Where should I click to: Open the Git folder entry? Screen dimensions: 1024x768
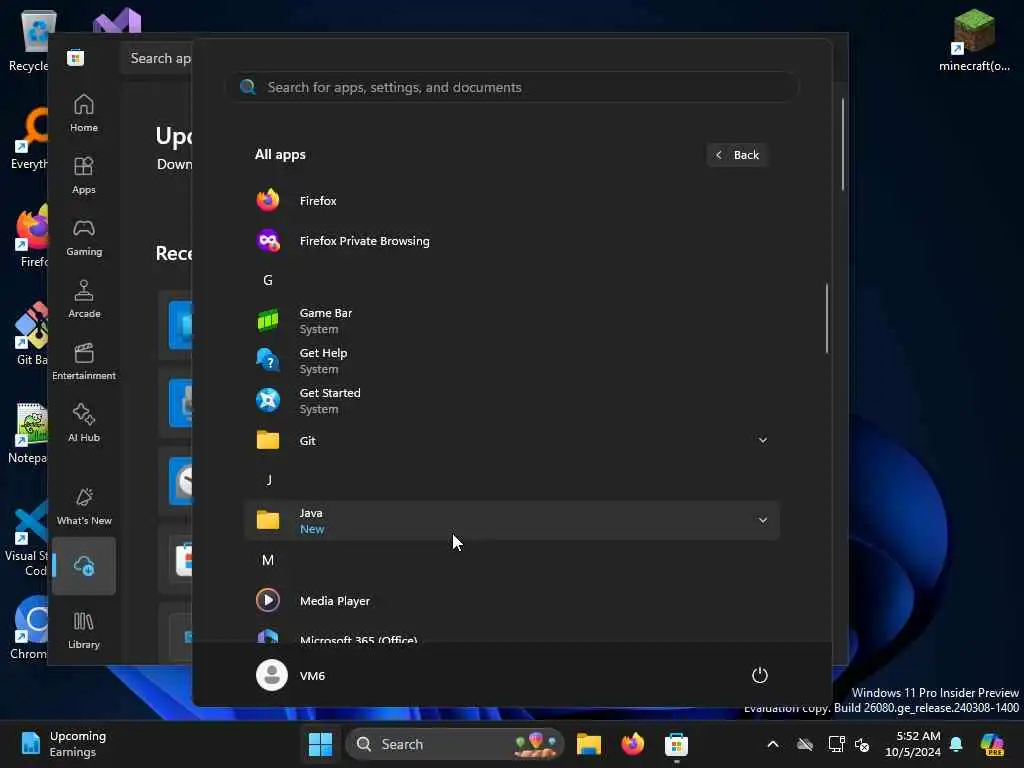tap(512, 440)
